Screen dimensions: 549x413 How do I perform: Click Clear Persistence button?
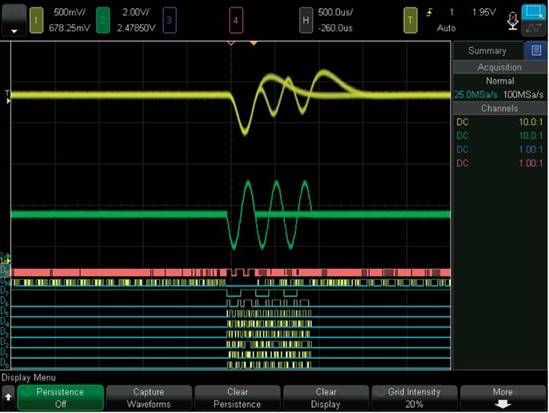tap(237, 398)
